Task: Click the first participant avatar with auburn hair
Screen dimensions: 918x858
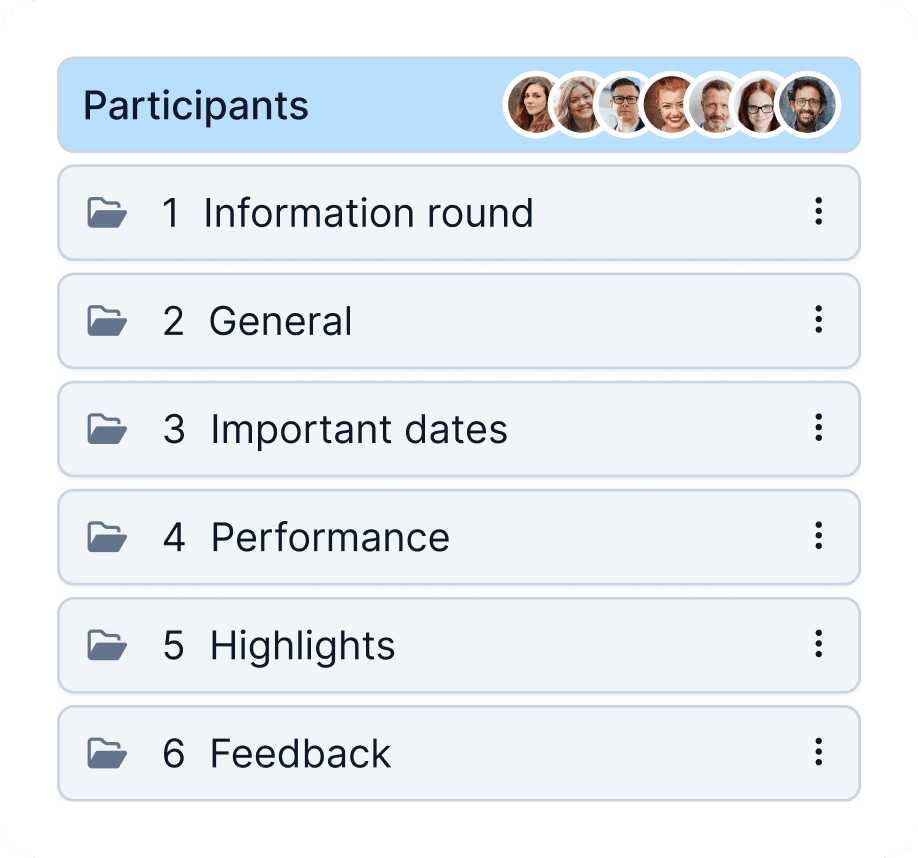Action: [532, 105]
